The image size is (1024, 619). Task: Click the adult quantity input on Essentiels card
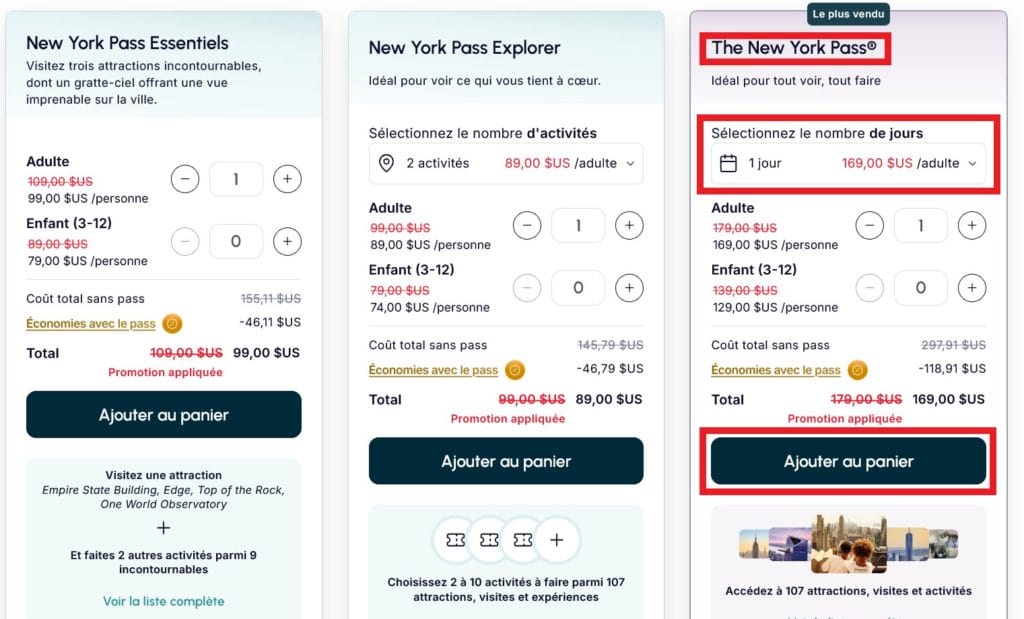236,179
